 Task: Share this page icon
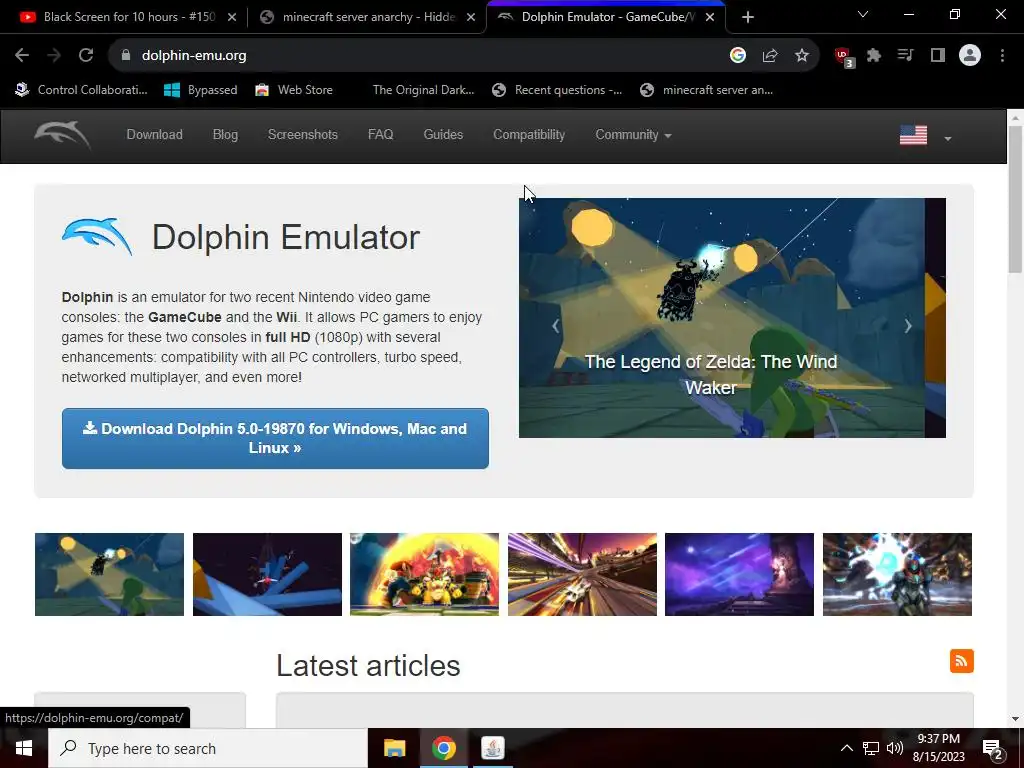coord(770,56)
